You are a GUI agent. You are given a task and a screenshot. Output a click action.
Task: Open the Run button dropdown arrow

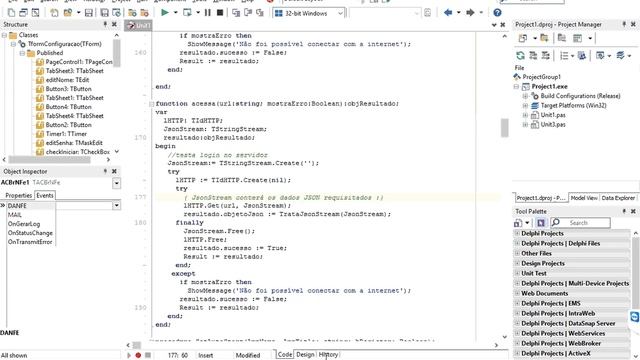[176, 13]
